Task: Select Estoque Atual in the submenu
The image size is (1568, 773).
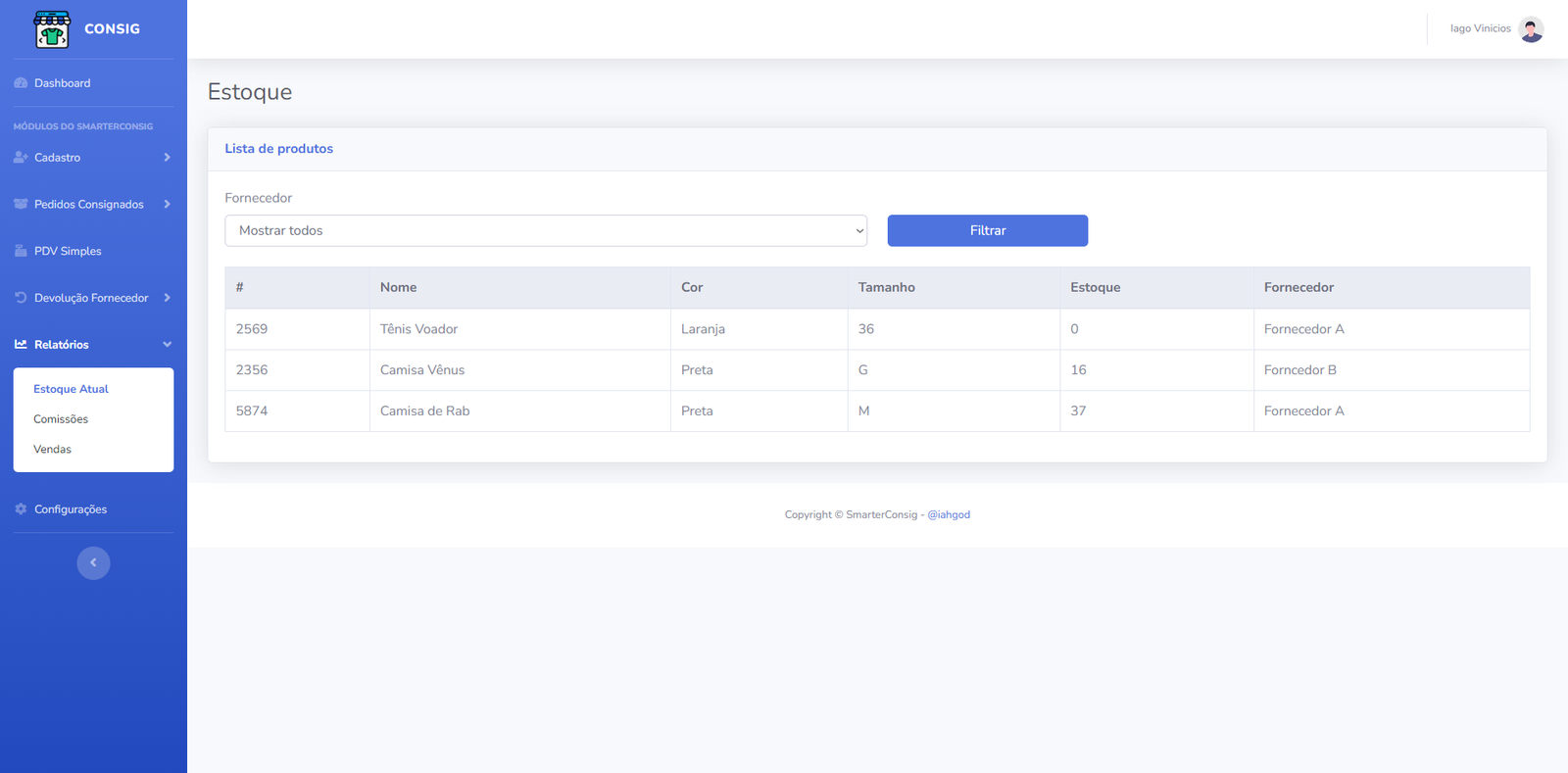Action: click(x=71, y=389)
